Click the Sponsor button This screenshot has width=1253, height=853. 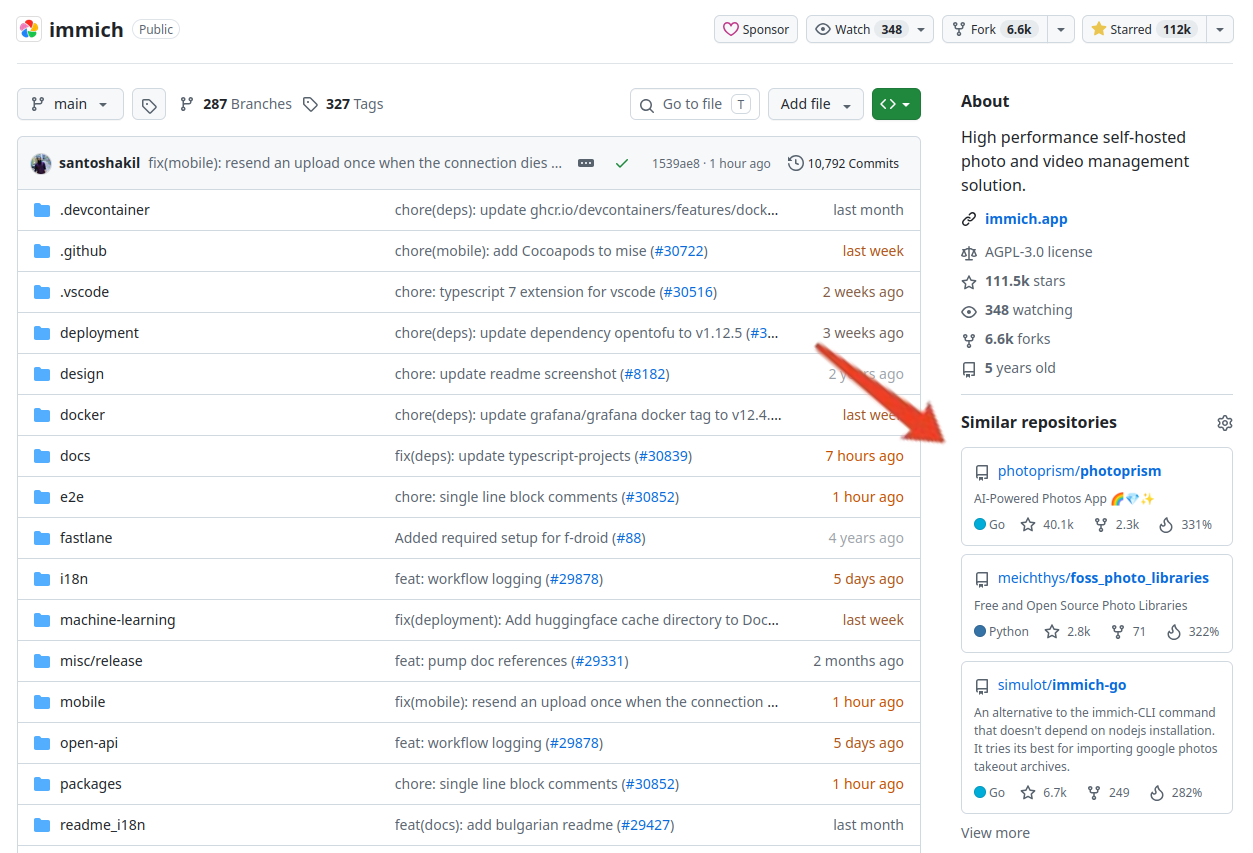(x=756, y=29)
